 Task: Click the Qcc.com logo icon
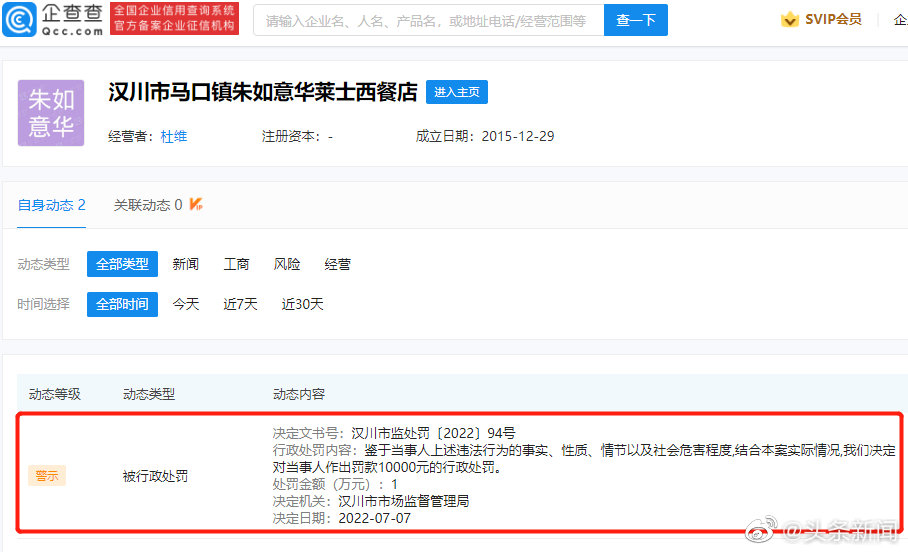tap(20, 19)
